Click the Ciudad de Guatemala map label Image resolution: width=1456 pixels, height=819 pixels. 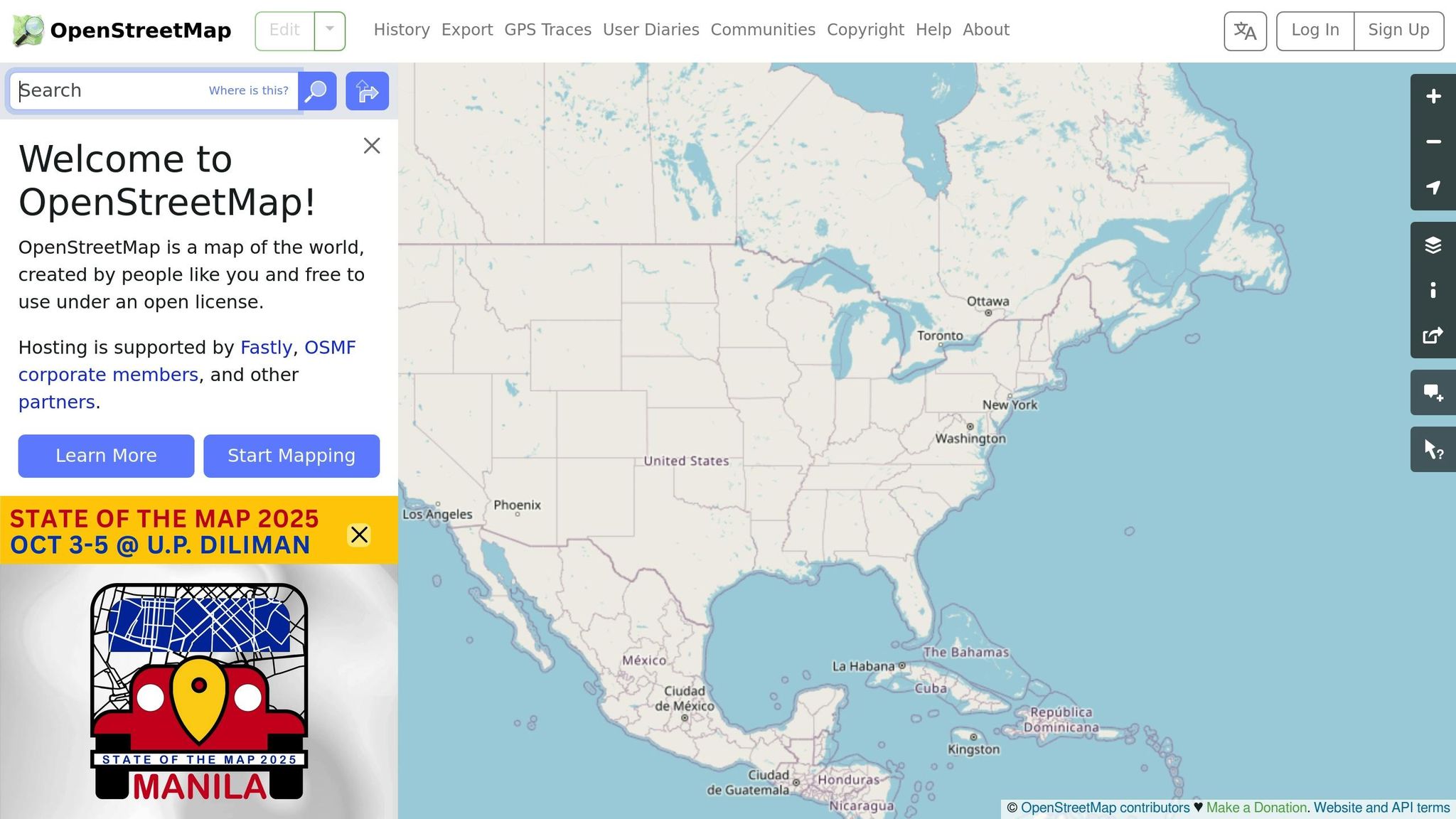click(x=748, y=782)
